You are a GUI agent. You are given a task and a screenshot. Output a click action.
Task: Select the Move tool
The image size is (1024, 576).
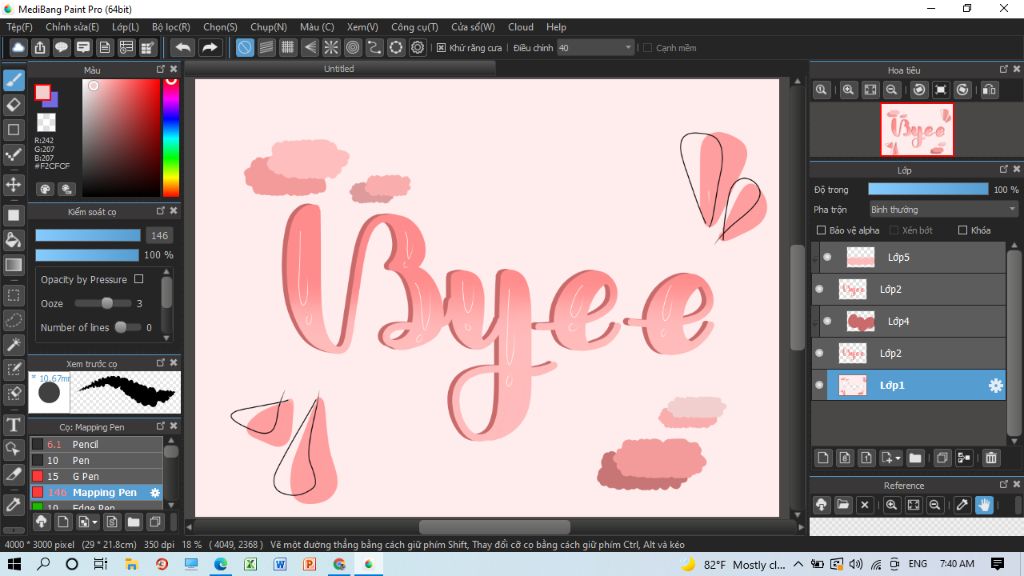(x=14, y=185)
